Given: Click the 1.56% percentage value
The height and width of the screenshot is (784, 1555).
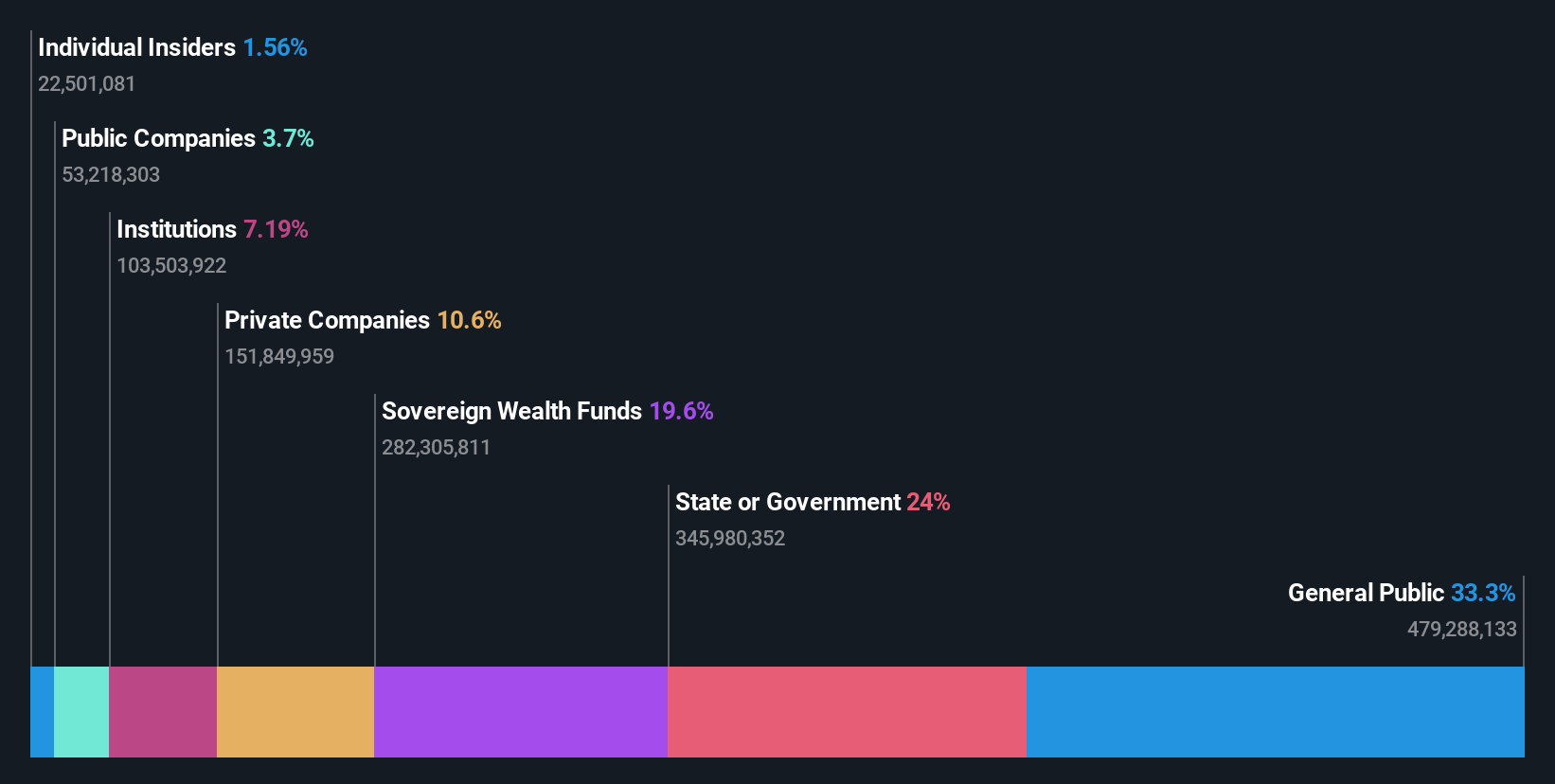Looking at the screenshot, I should click(x=275, y=47).
